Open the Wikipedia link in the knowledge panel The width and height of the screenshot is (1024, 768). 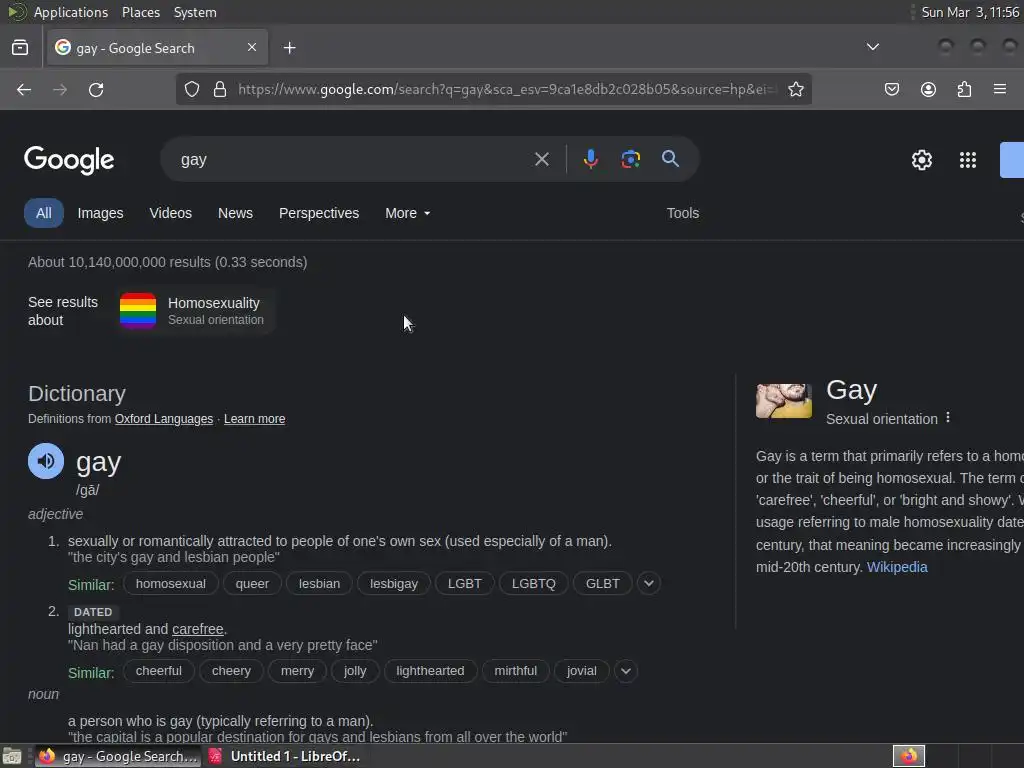pyautogui.click(x=897, y=567)
